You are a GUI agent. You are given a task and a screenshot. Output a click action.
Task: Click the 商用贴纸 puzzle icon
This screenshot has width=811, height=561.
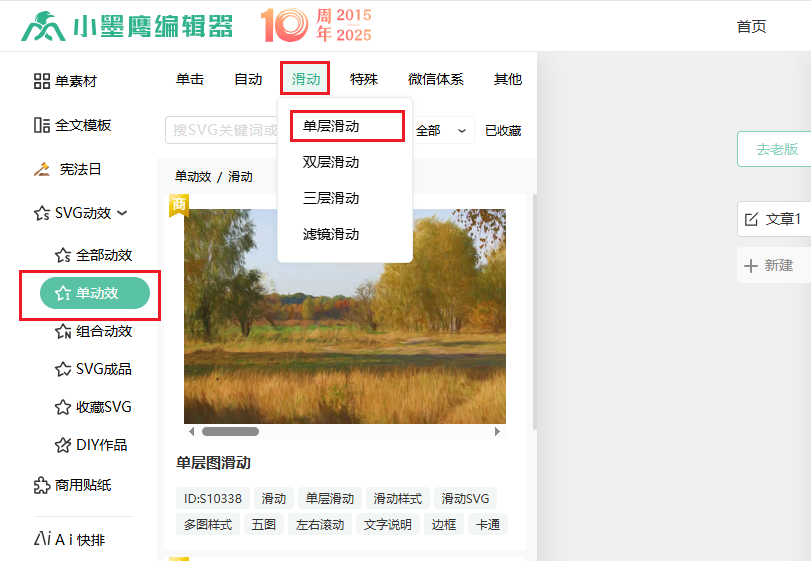tap(42, 485)
